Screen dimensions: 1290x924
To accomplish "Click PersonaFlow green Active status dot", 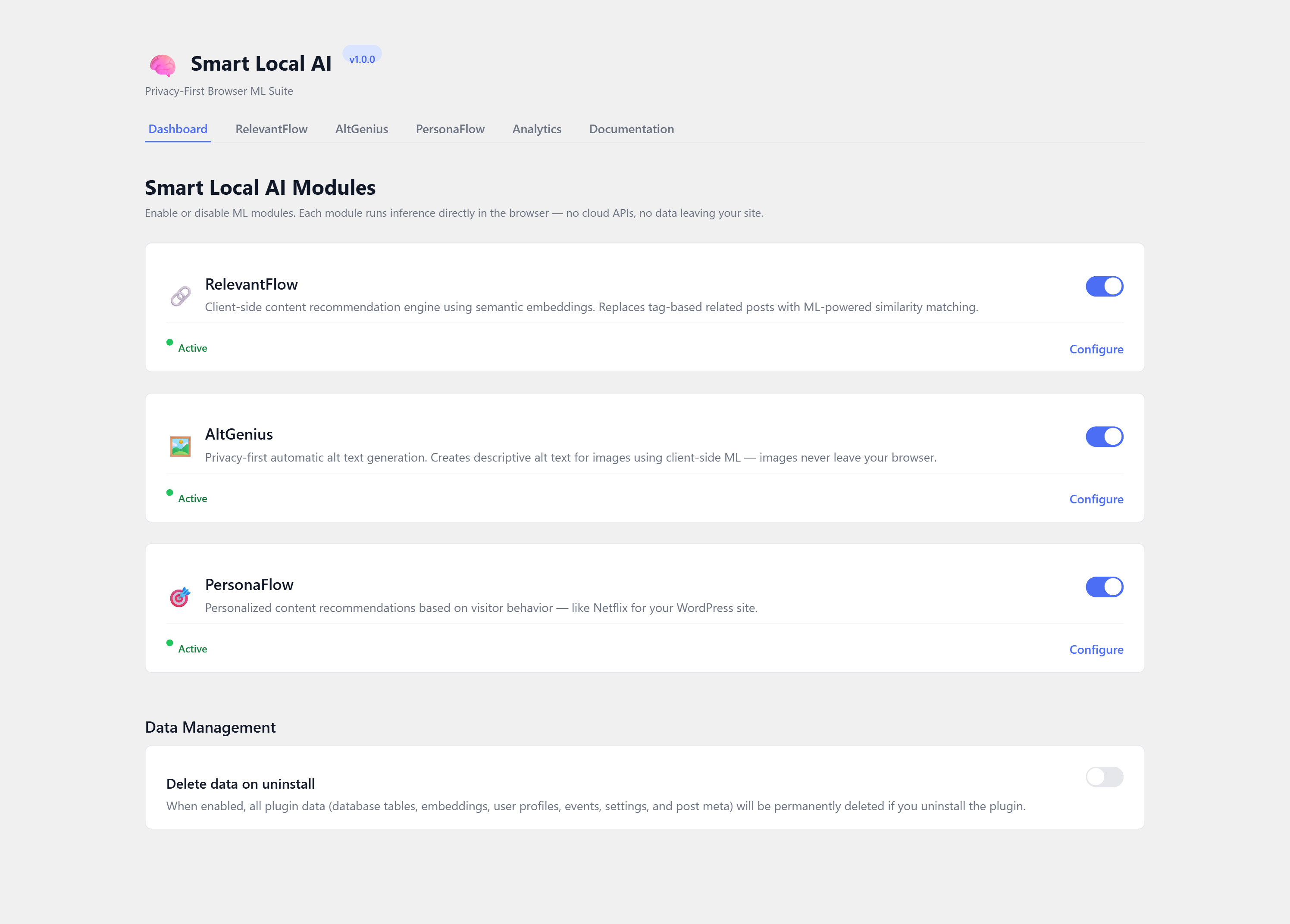I will coord(169,643).
